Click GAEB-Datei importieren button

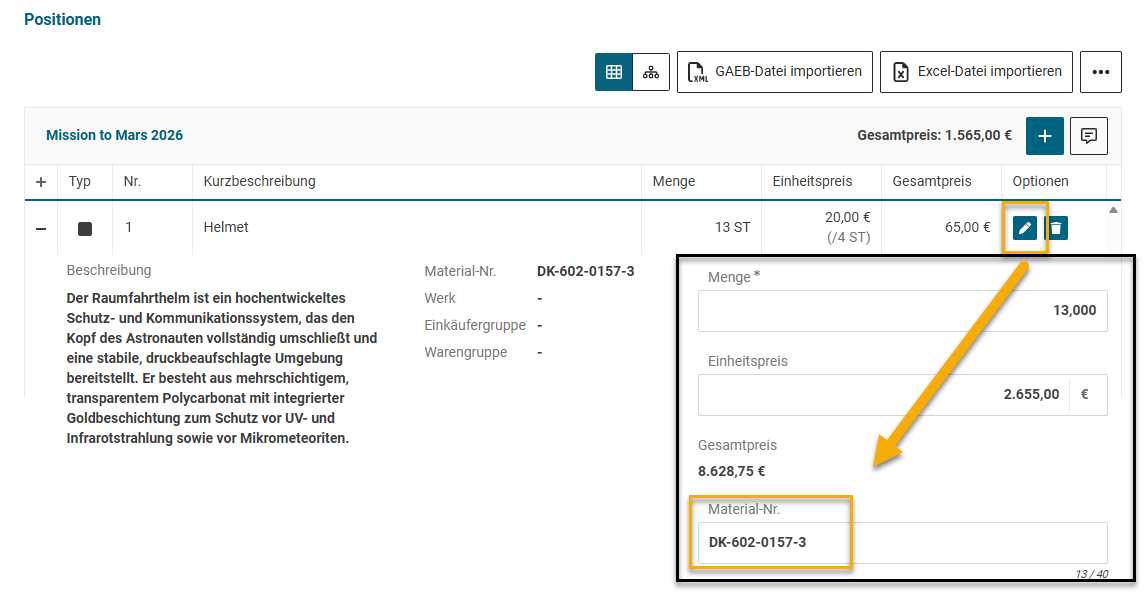pyautogui.click(x=775, y=72)
